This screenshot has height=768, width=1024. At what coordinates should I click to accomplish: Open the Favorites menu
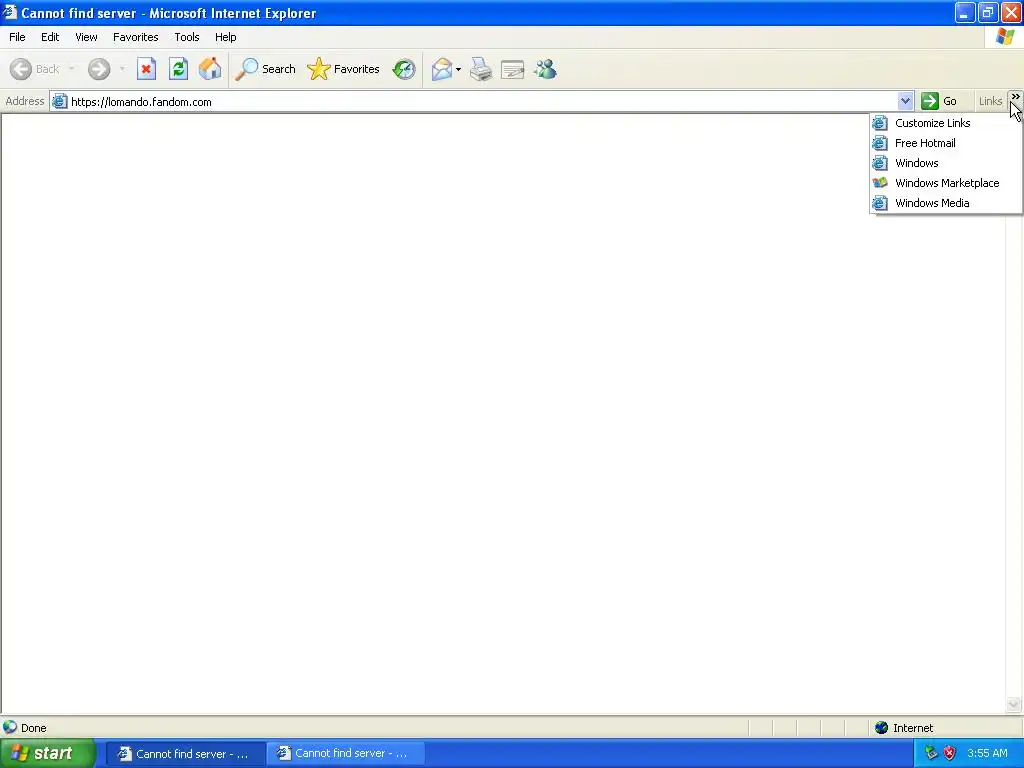click(x=136, y=37)
